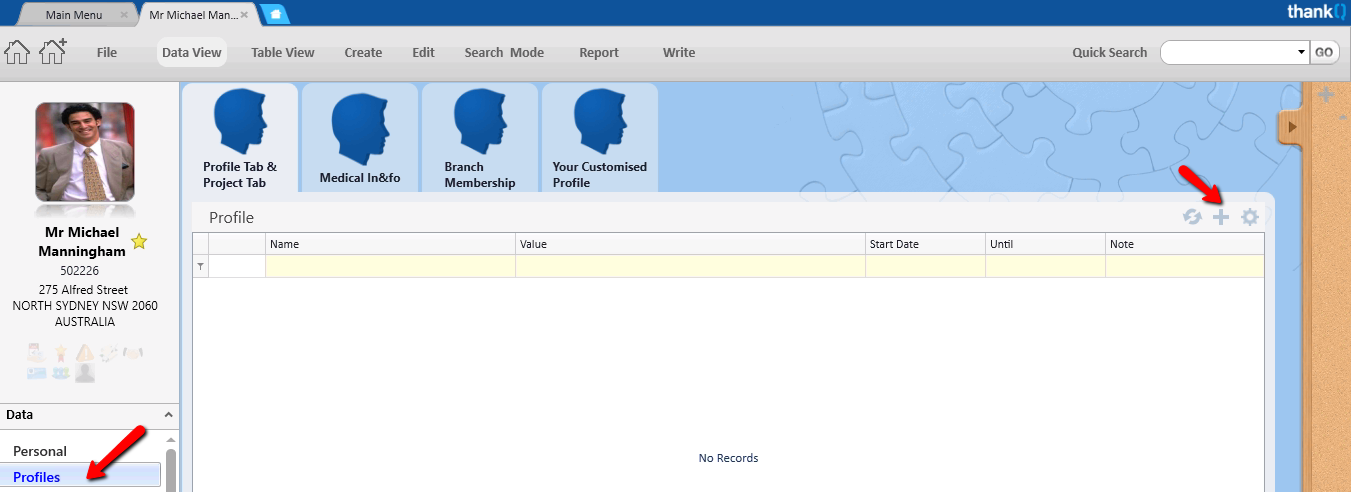Sort by the Until column header
The image size is (1351, 492).
coord(1045,244)
